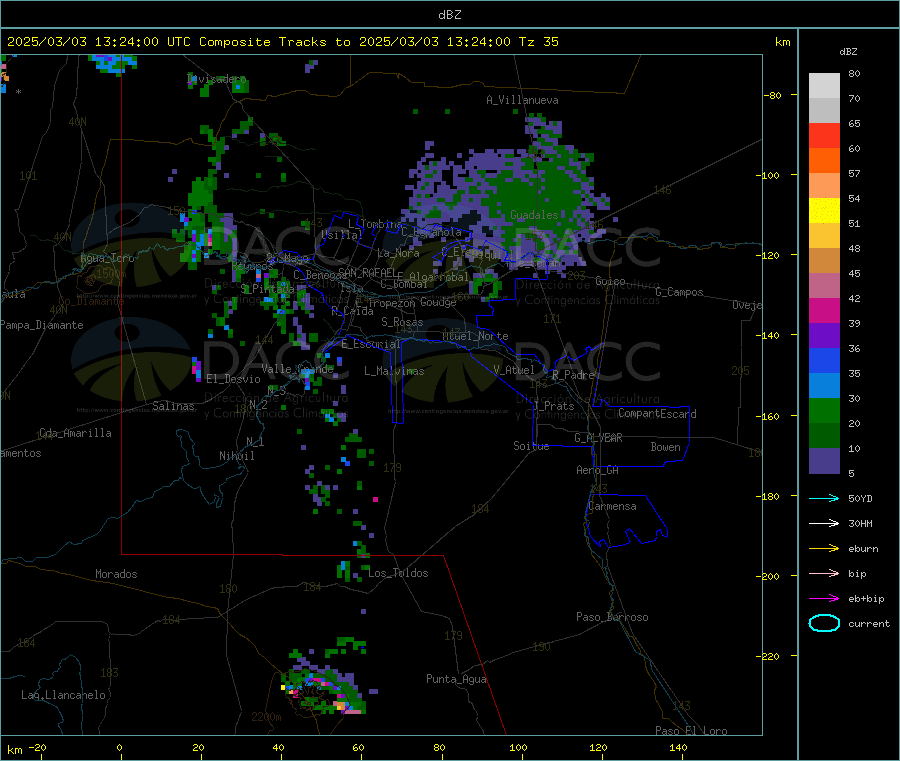Click the Bowen map label
The width and height of the screenshot is (900, 761).
coord(665,447)
